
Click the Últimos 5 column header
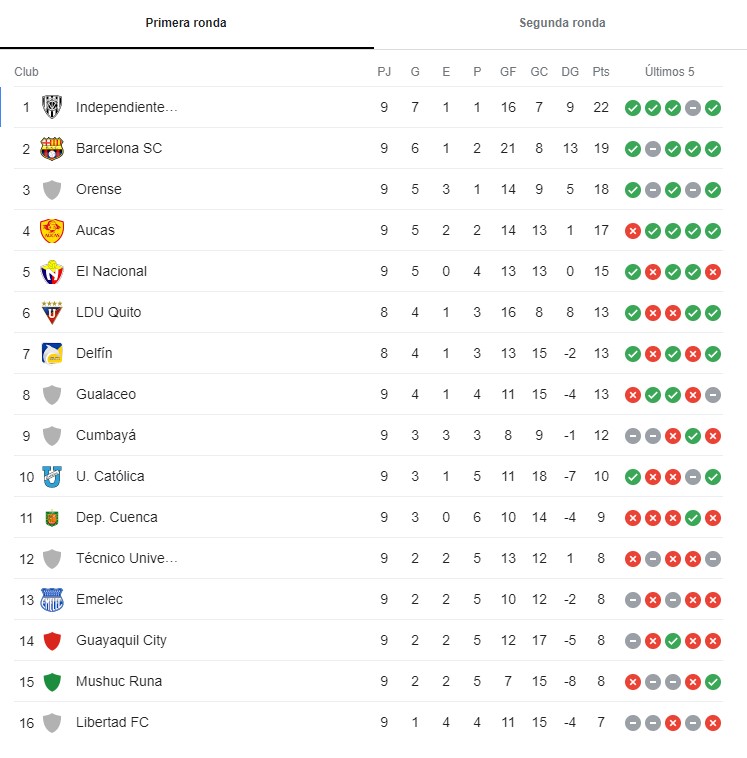click(670, 72)
